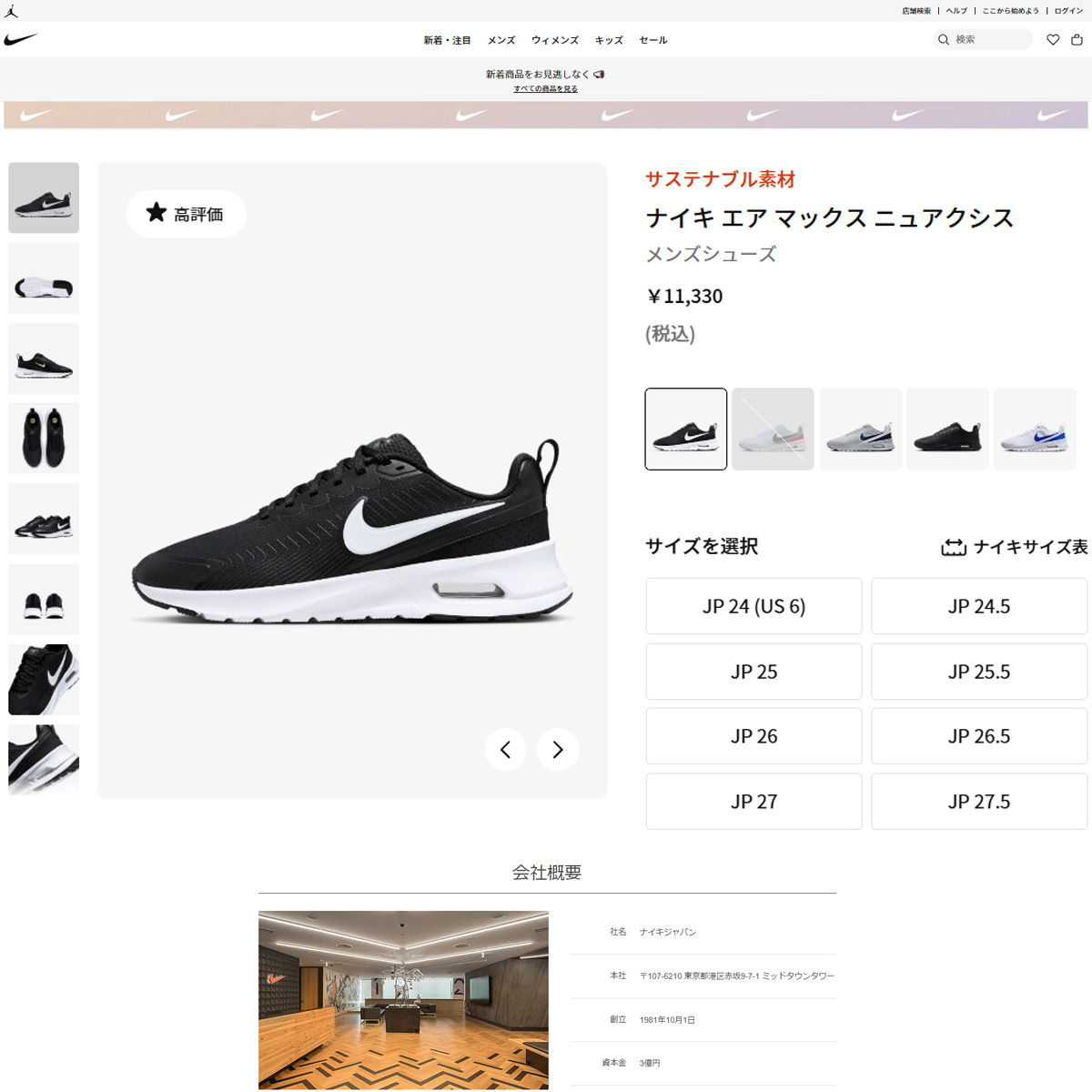The height and width of the screenshot is (1092, 1092).
Task: Expand the セール navigation menu
Action: [x=653, y=40]
